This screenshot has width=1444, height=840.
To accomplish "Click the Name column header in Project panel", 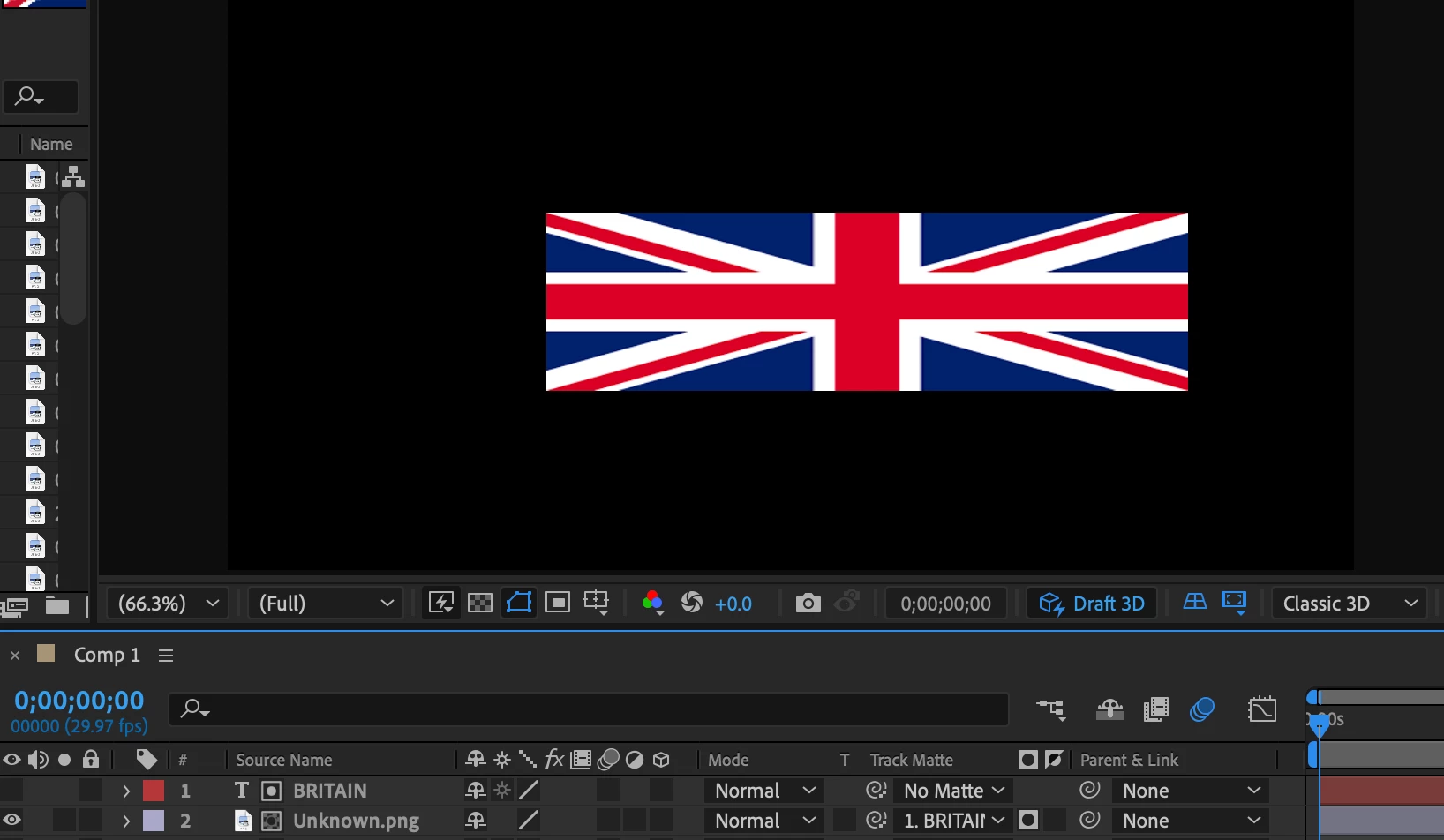I will pos(51,144).
